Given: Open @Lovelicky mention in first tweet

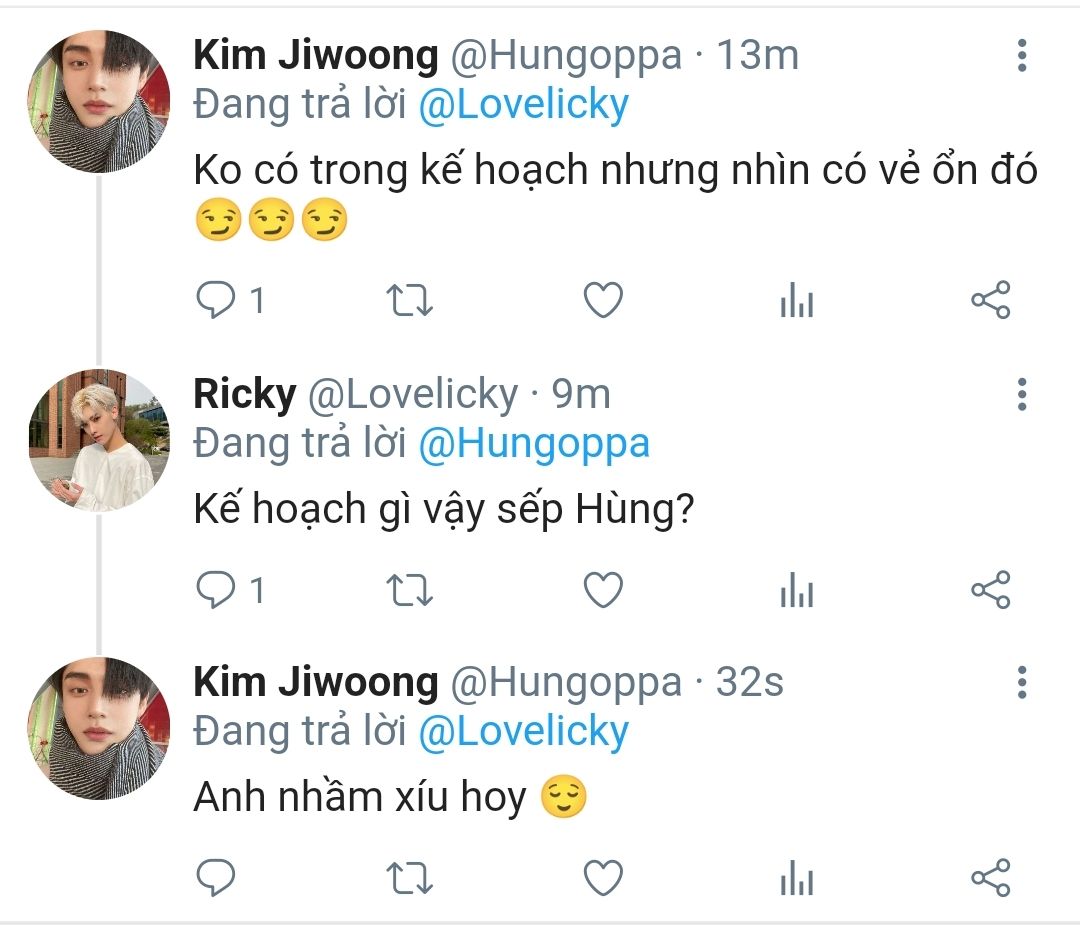Looking at the screenshot, I should pos(523,105).
